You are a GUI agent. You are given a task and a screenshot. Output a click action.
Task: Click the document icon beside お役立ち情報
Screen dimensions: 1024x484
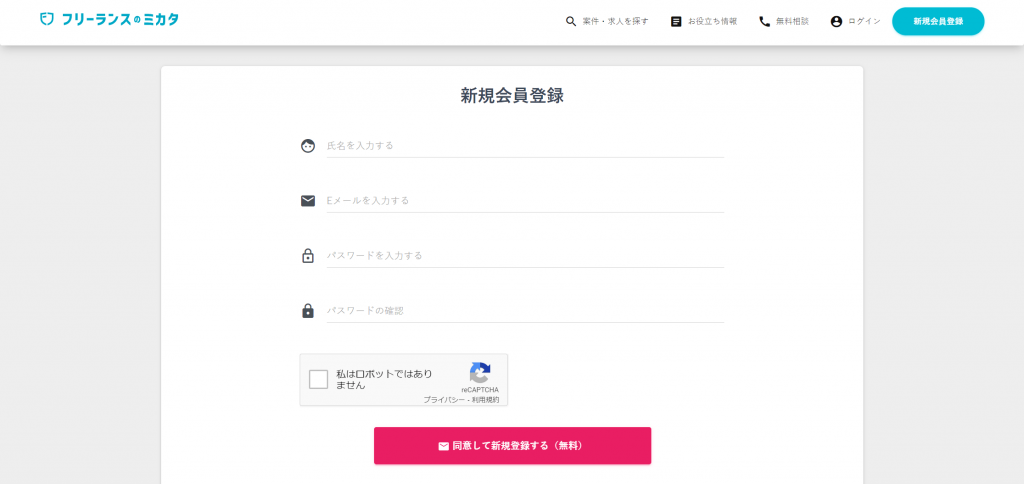click(676, 22)
